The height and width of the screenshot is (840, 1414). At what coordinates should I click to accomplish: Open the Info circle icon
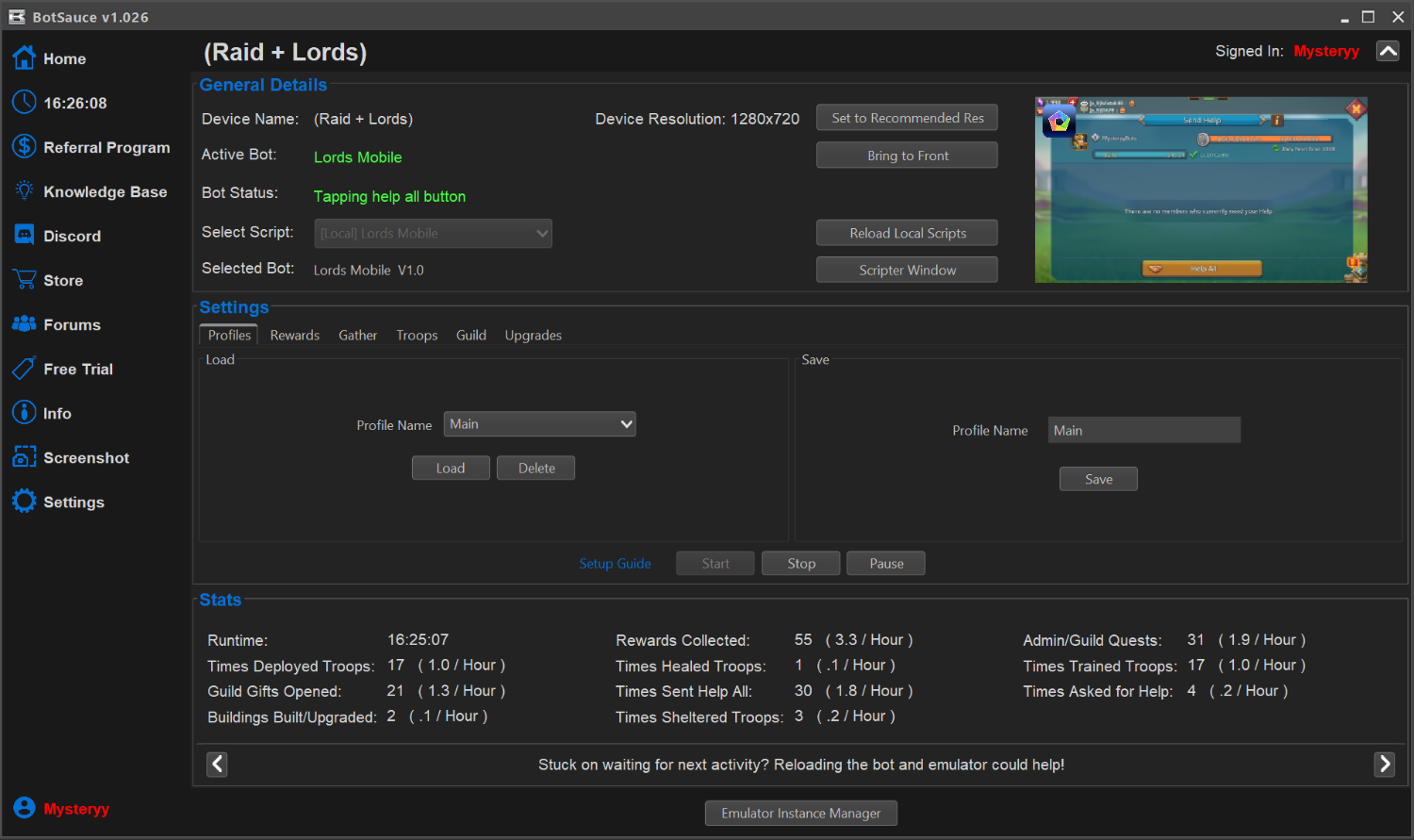click(x=24, y=412)
